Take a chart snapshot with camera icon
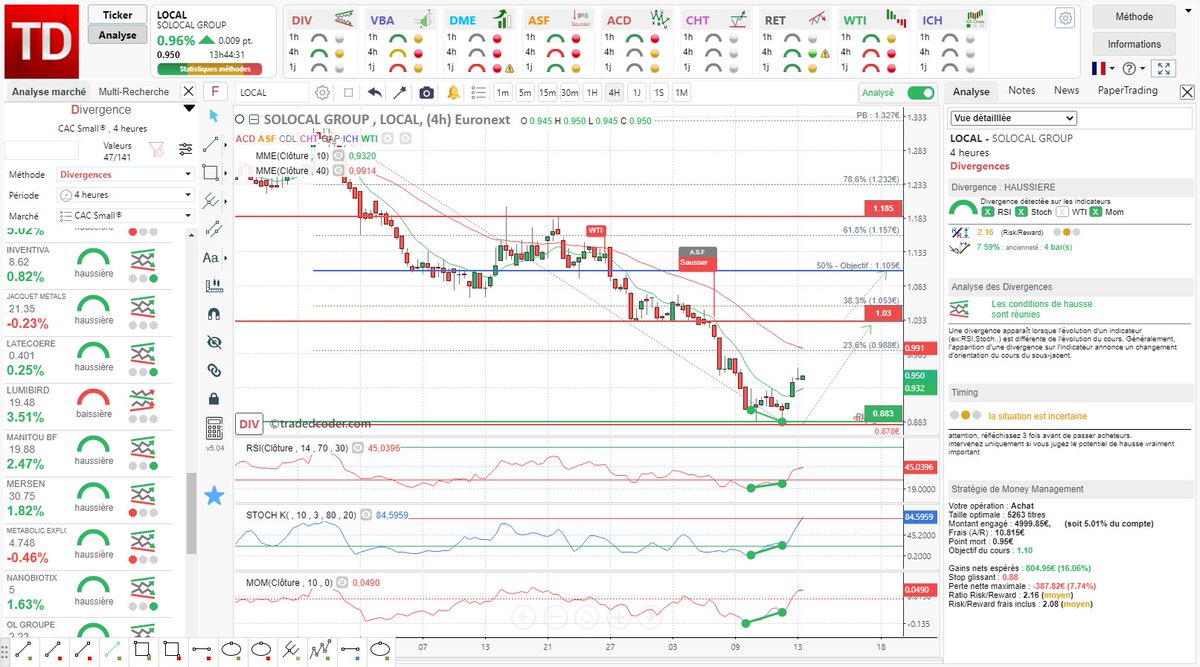Viewport: 1200px width, 667px height. coord(427,92)
